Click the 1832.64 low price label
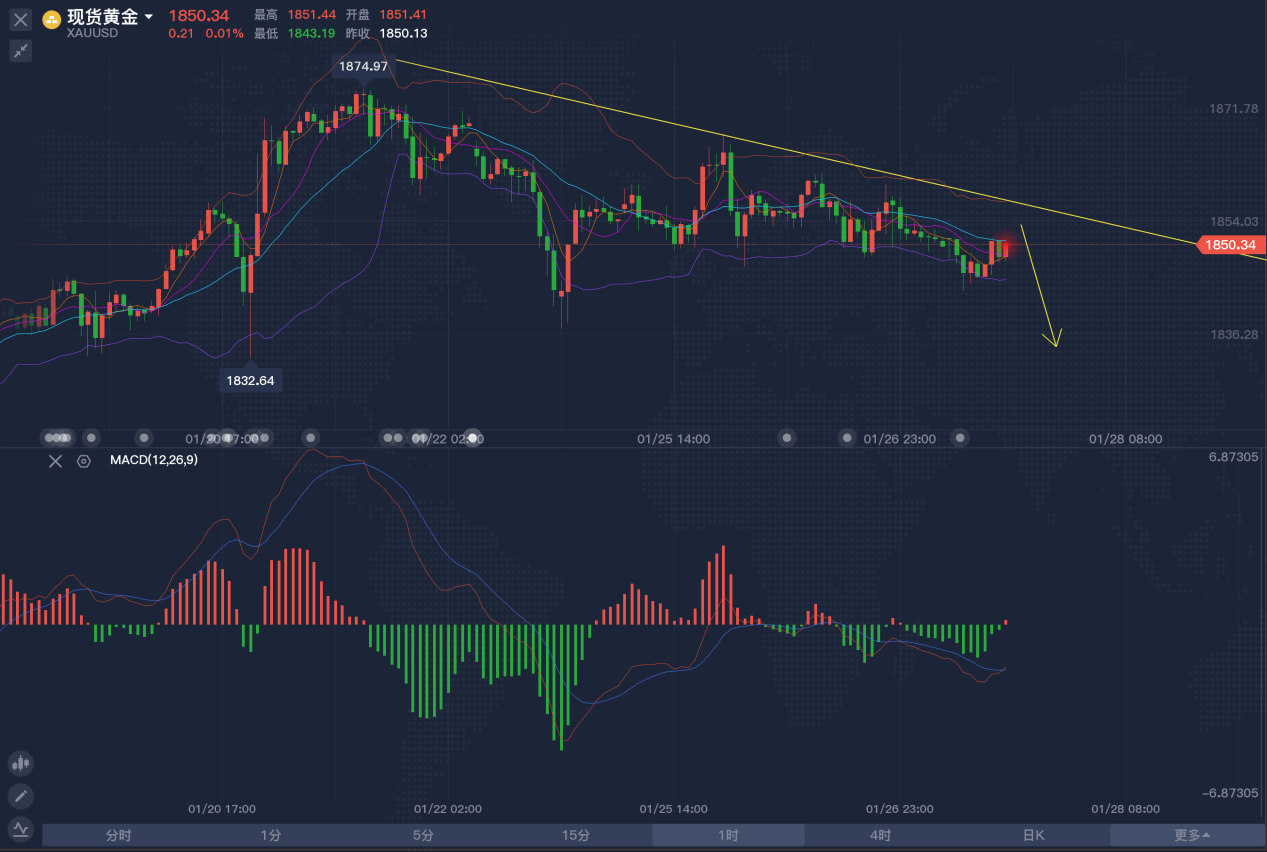This screenshot has height=852, width=1267. (250, 380)
